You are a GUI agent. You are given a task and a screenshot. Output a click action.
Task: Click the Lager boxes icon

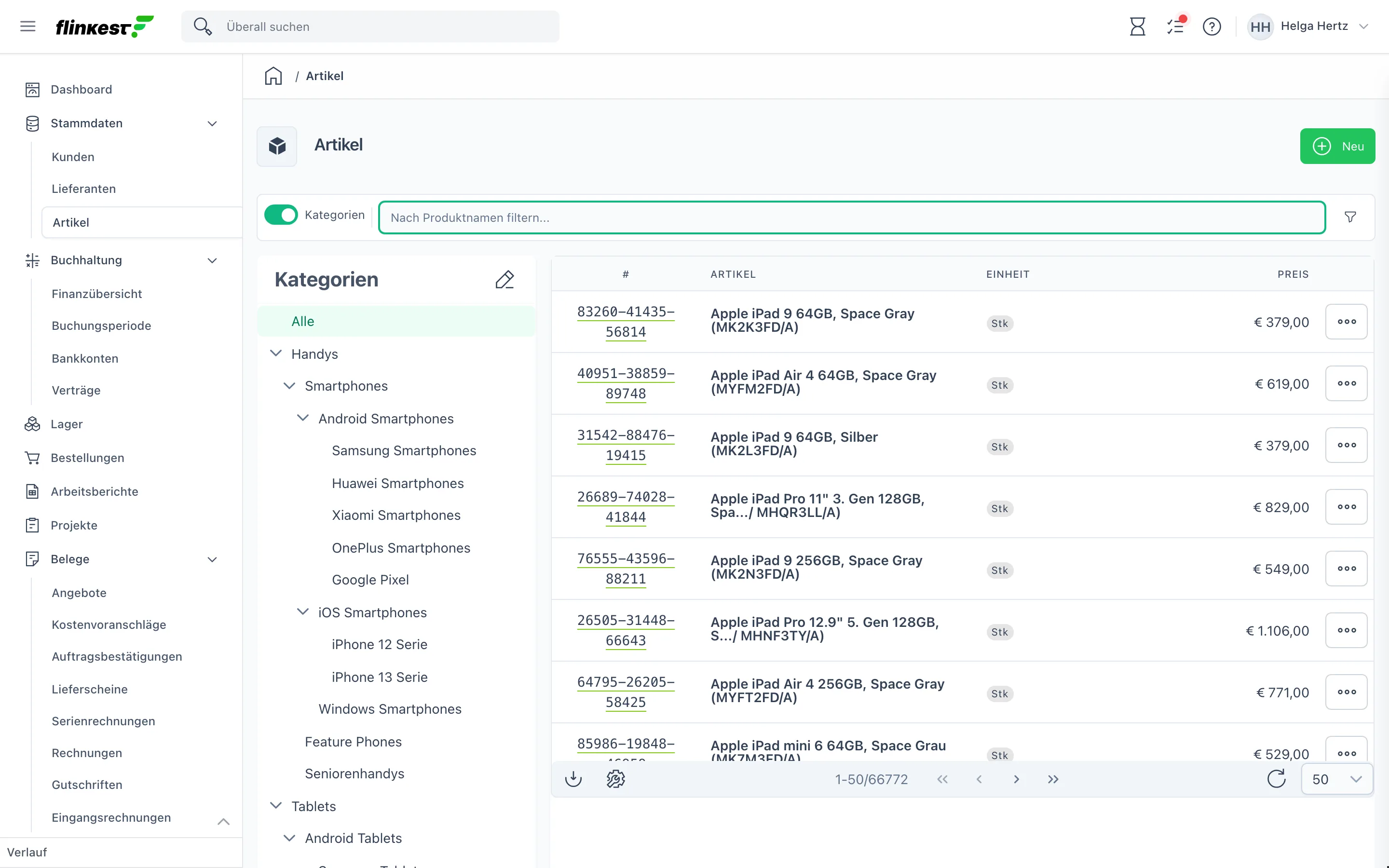pos(32,424)
